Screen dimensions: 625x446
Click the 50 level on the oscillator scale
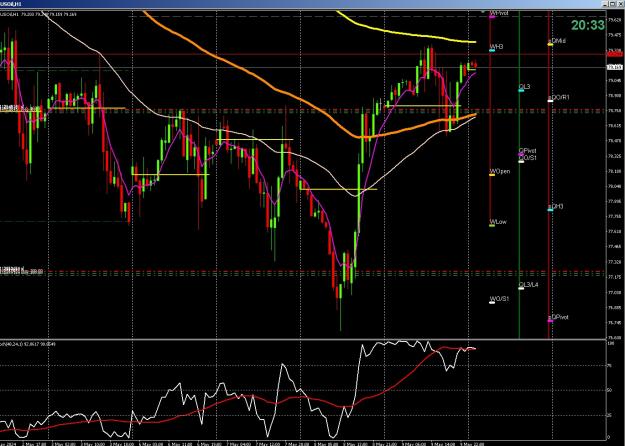click(609, 390)
